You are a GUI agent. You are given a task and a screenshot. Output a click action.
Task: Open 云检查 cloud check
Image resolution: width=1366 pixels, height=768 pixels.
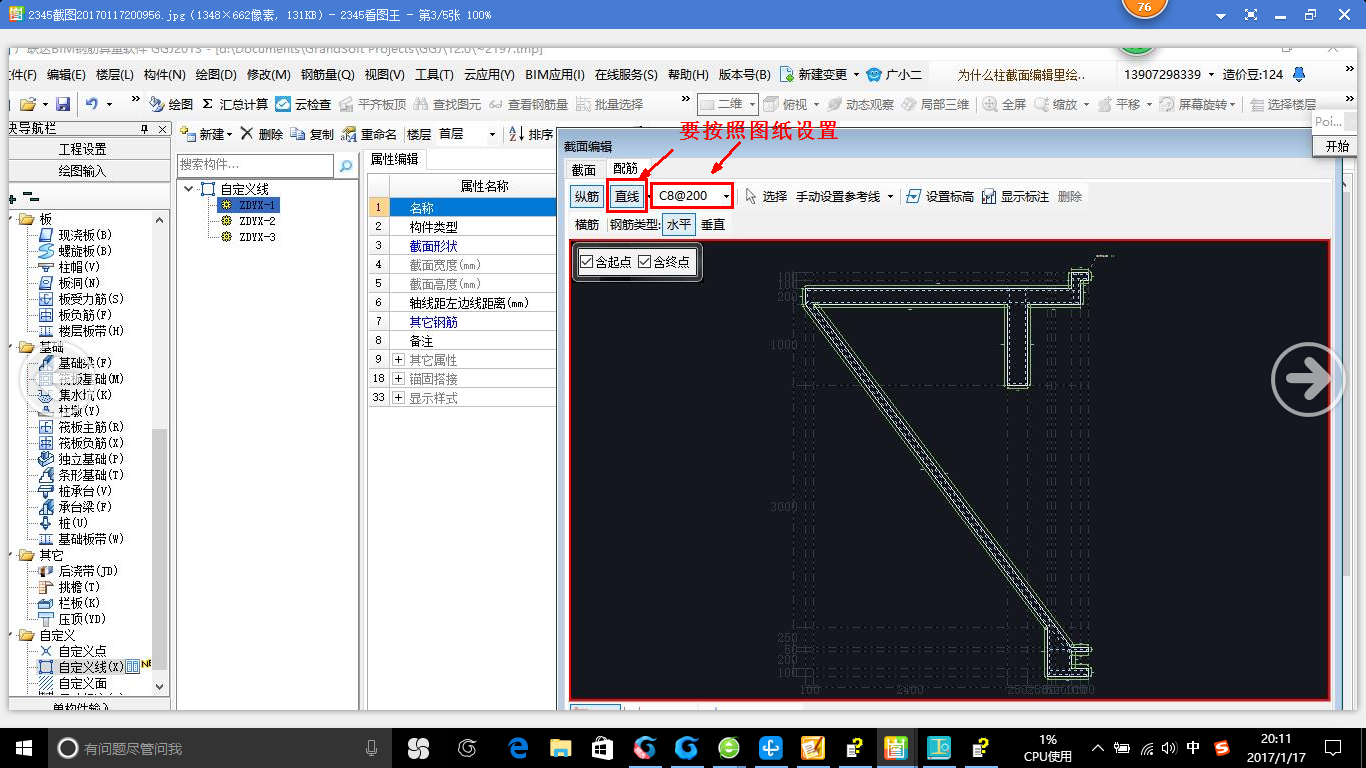(303, 104)
